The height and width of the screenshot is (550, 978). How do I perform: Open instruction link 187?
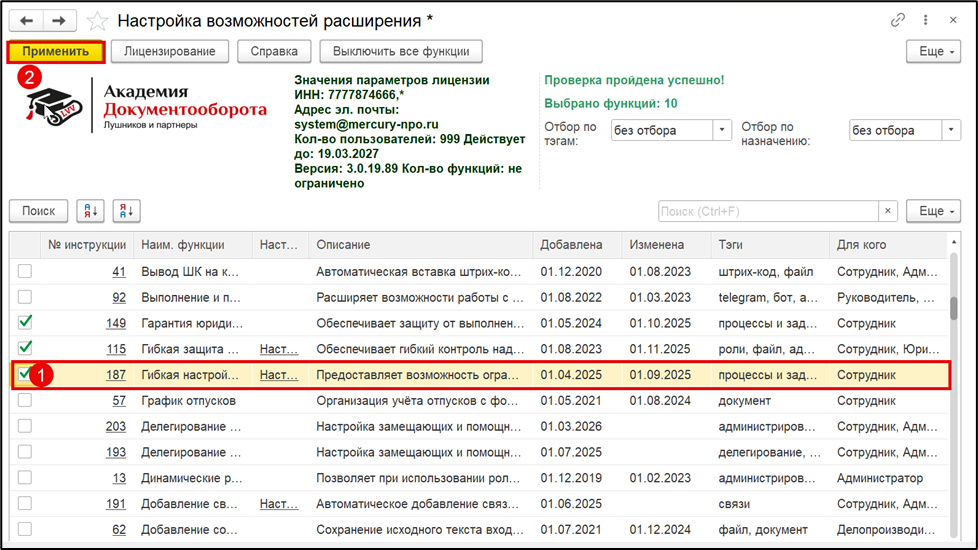115,375
